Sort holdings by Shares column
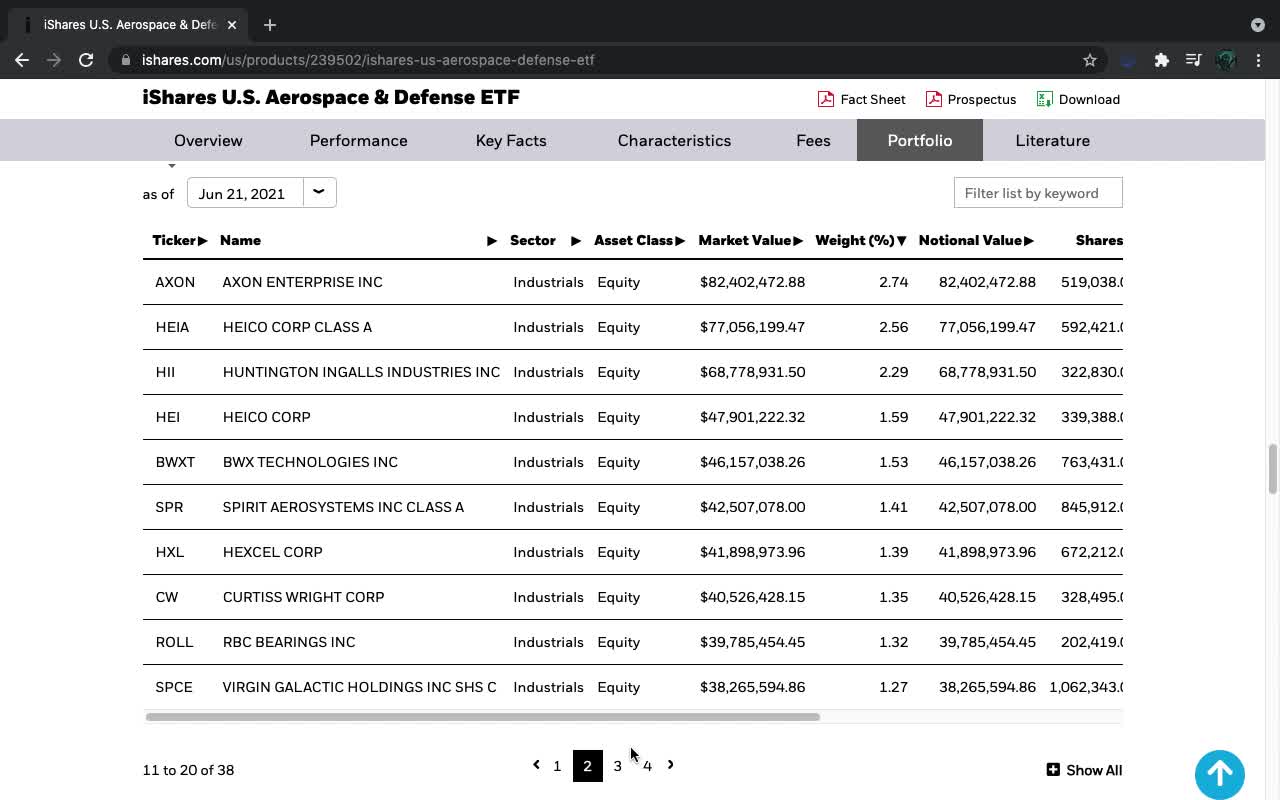This screenshot has width=1280, height=800. coord(1099,240)
